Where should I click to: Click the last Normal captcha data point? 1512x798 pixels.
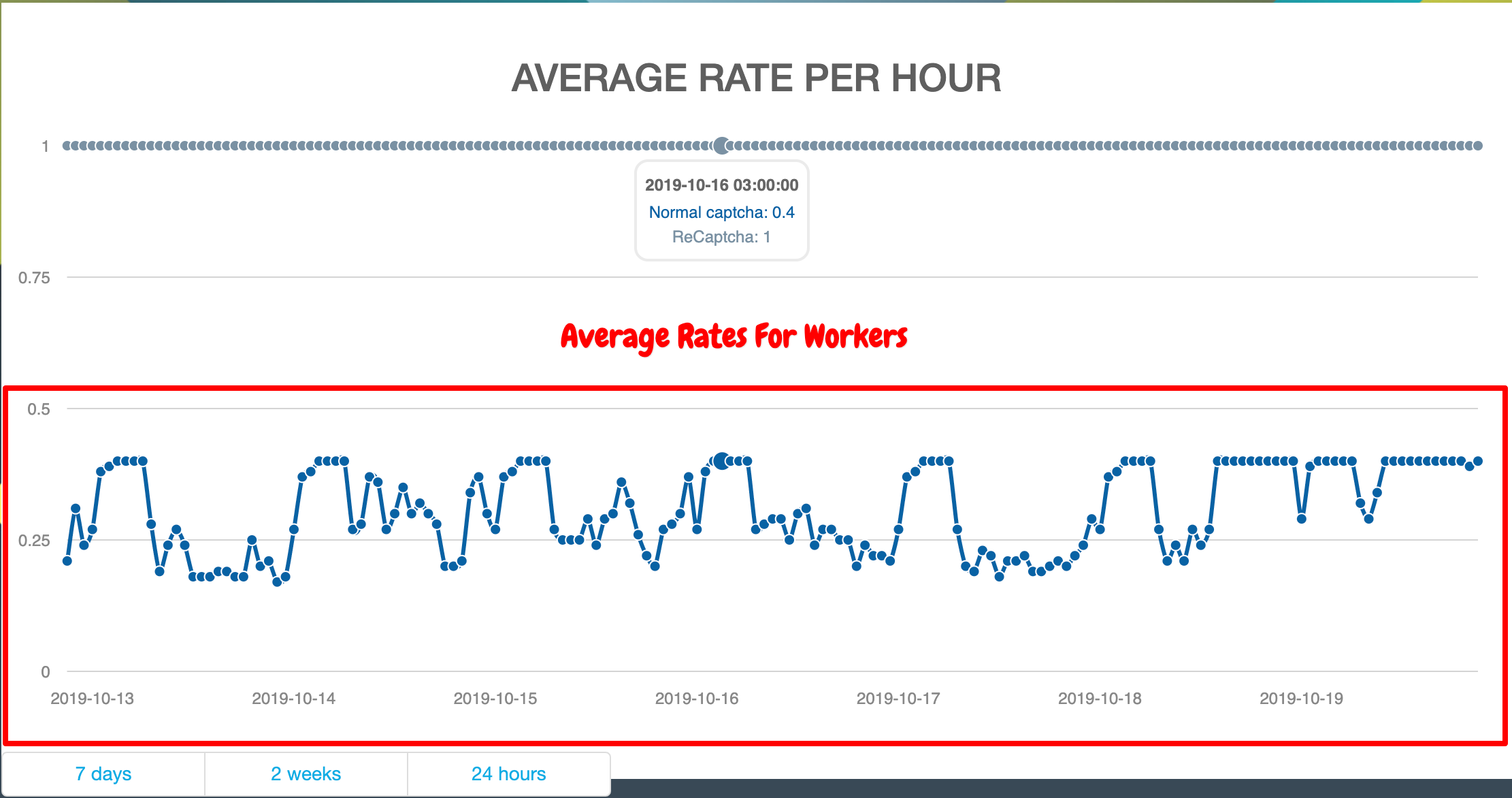pyautogui.click(x=1477, y=461)
